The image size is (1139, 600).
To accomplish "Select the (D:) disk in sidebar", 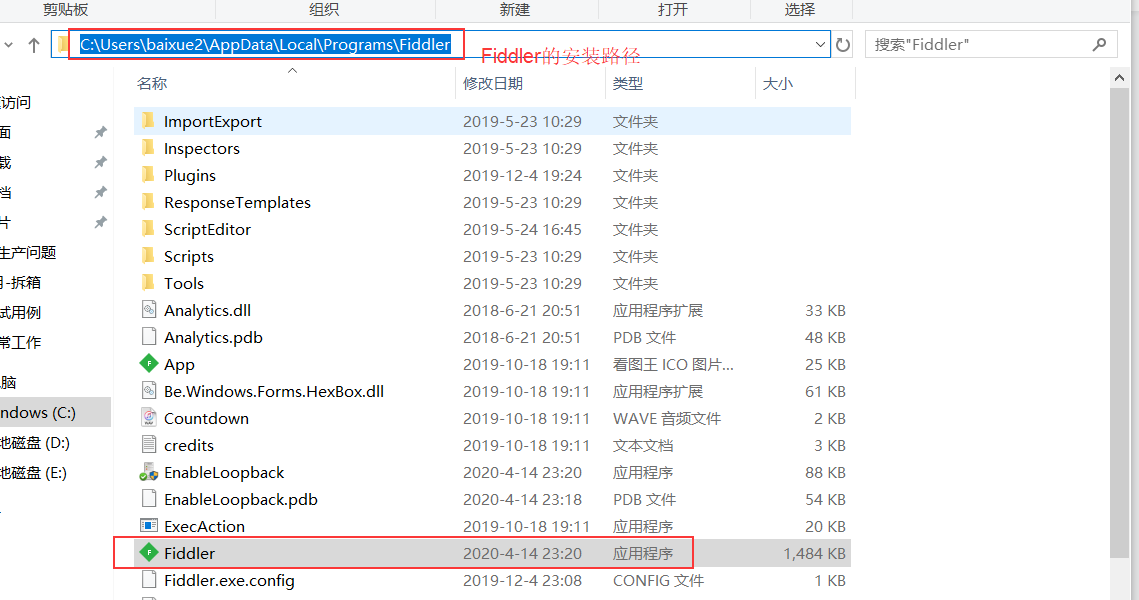I will 34,442.
